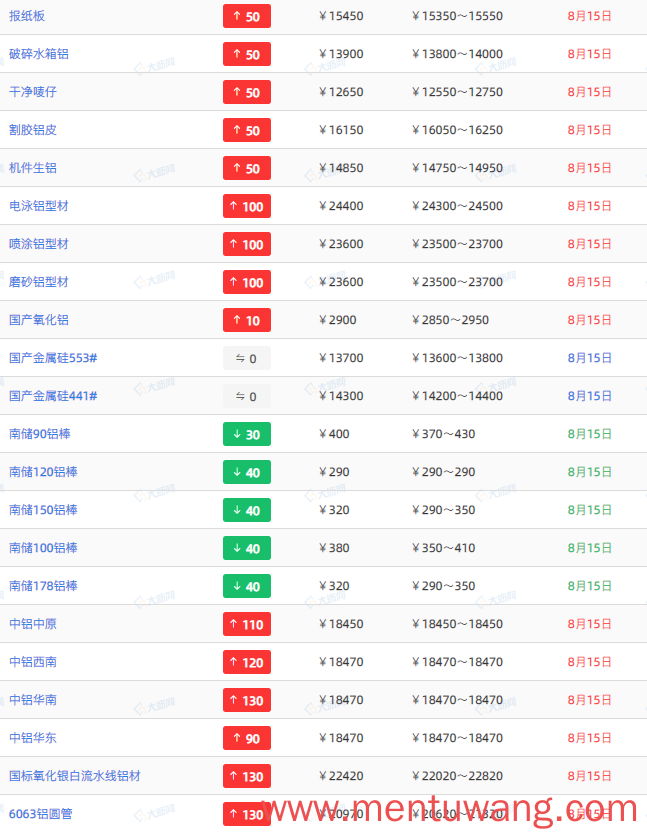Open the 中铝华东 product link
647x839 pixels.
pyautogui.click(x=33, y=738)
